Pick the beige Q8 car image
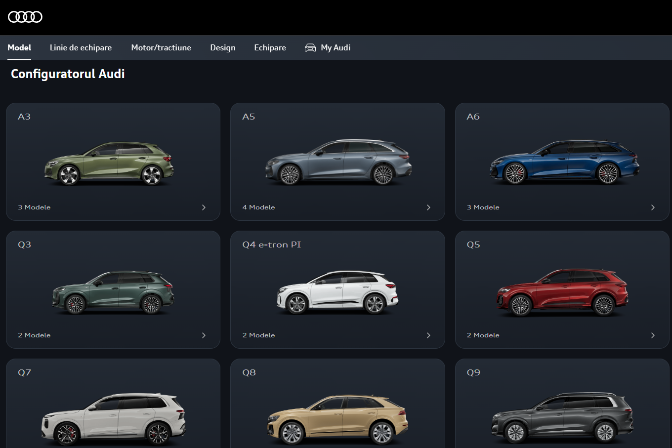Screen dimensions: 672x448 click(x=338, y=420)
